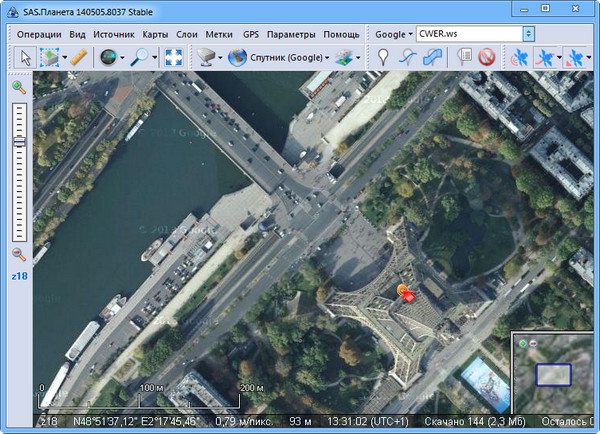Open the Метки menu
The image size is (600, 434).
[x=218, y=33]
